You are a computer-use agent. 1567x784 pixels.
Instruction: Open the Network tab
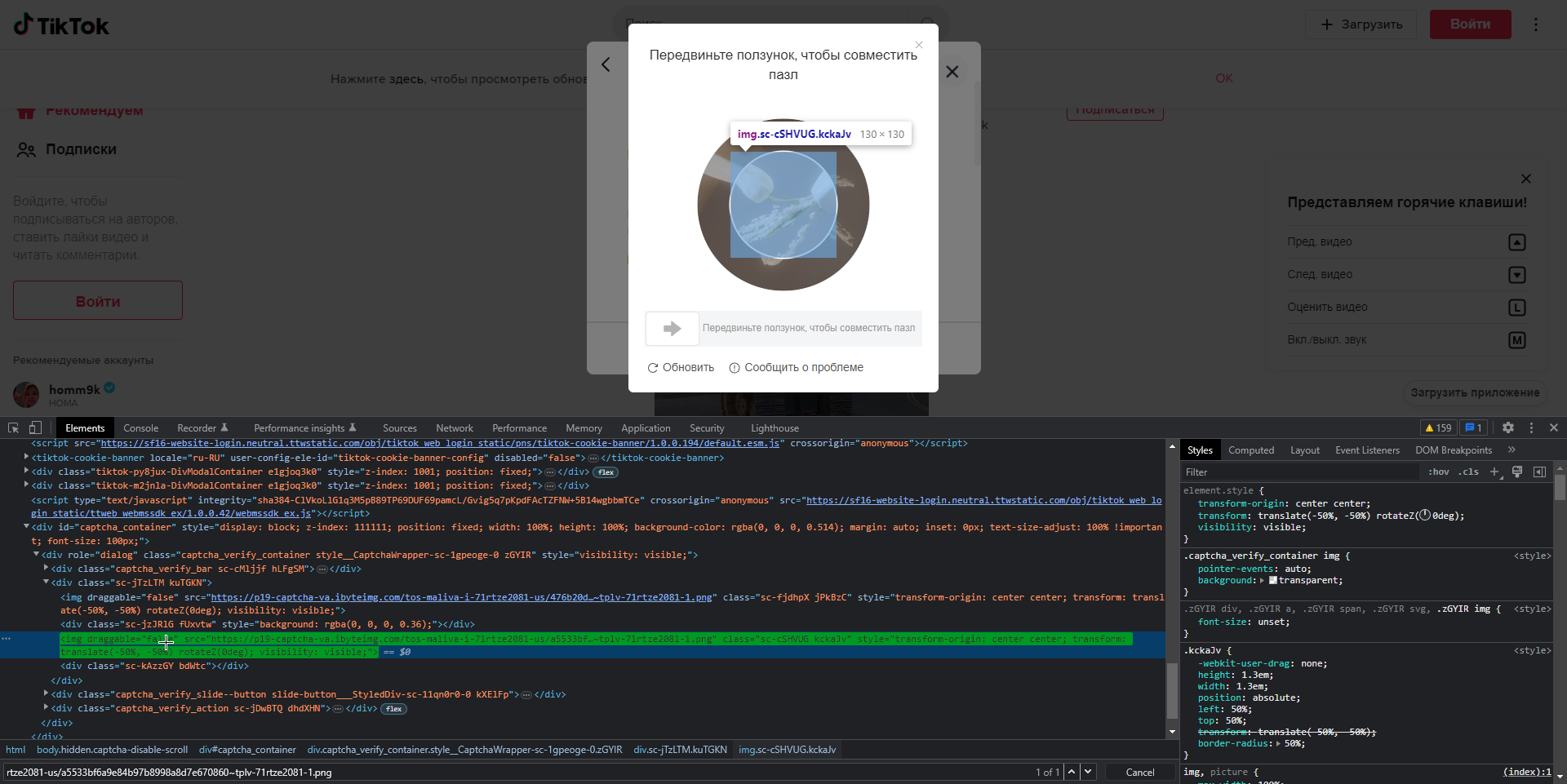[x=455, y=428]
